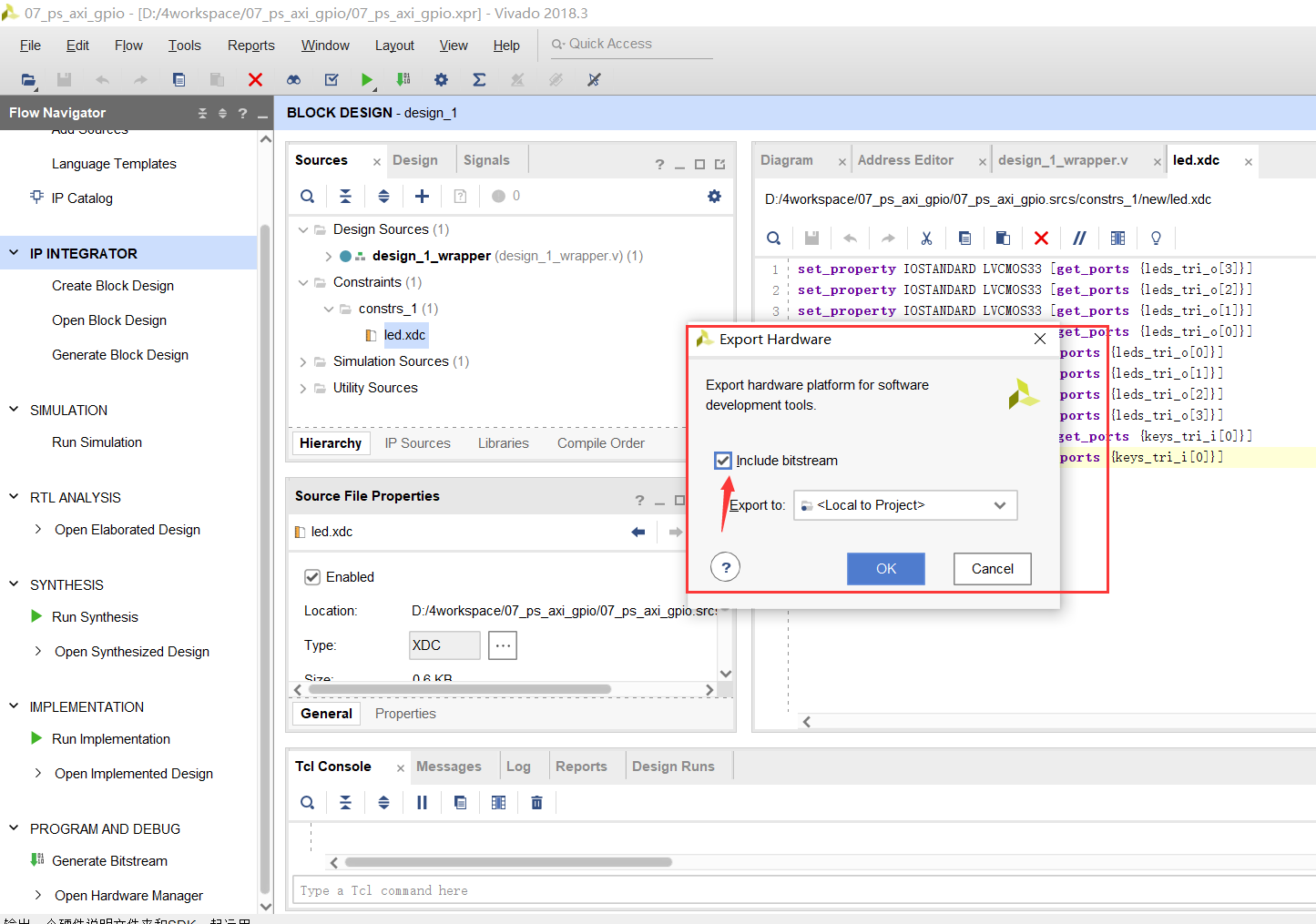The height and width of the screenshot is (924, 1316).
Task: Search in Sources panel
Action: click(x=308, y=196)
